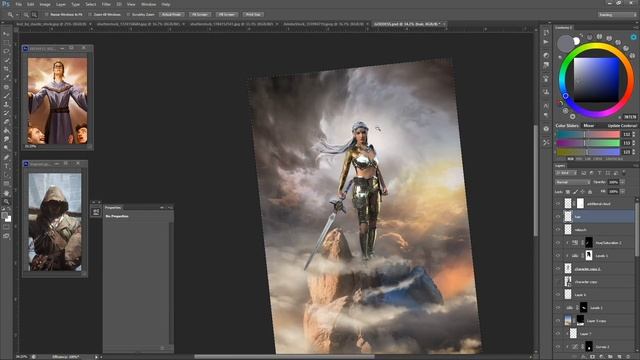
Task: Select the Dodge tool
Action: [6, 148]
